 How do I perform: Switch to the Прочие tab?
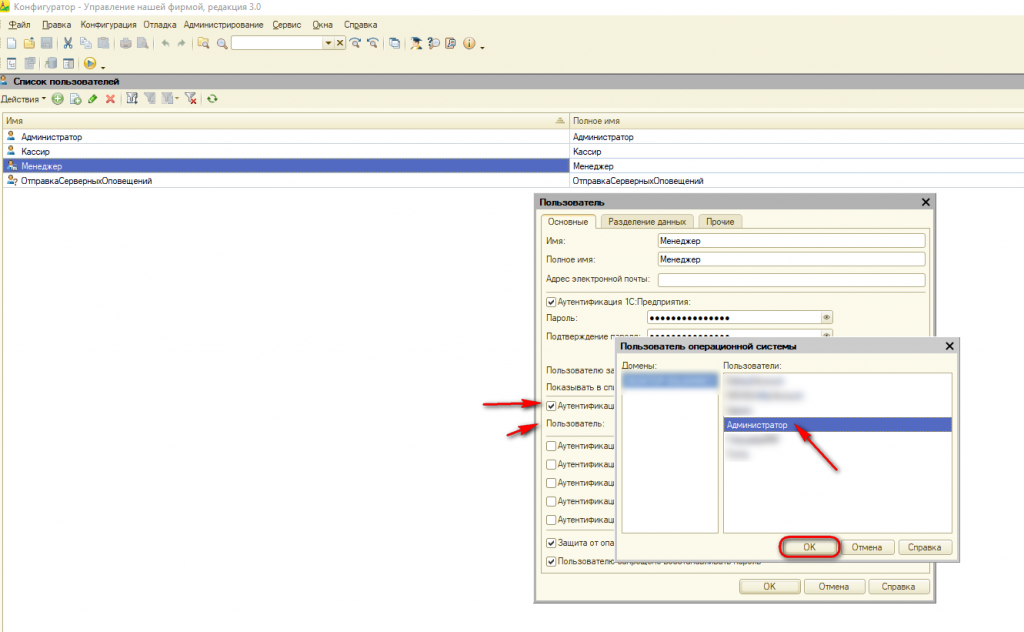tap(720, 222)
